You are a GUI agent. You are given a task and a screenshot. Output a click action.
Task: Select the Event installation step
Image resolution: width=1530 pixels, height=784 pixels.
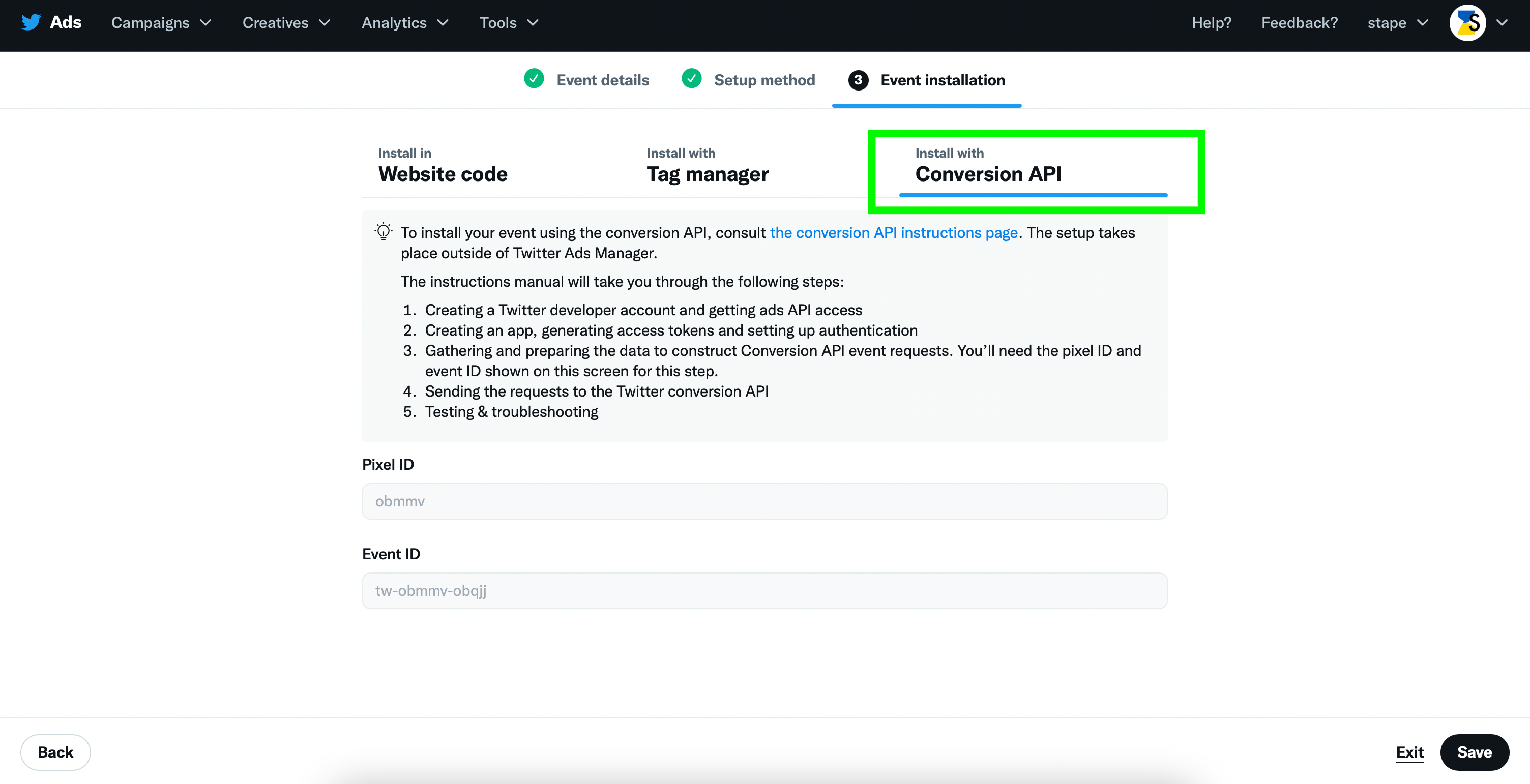tap(943, 80)
